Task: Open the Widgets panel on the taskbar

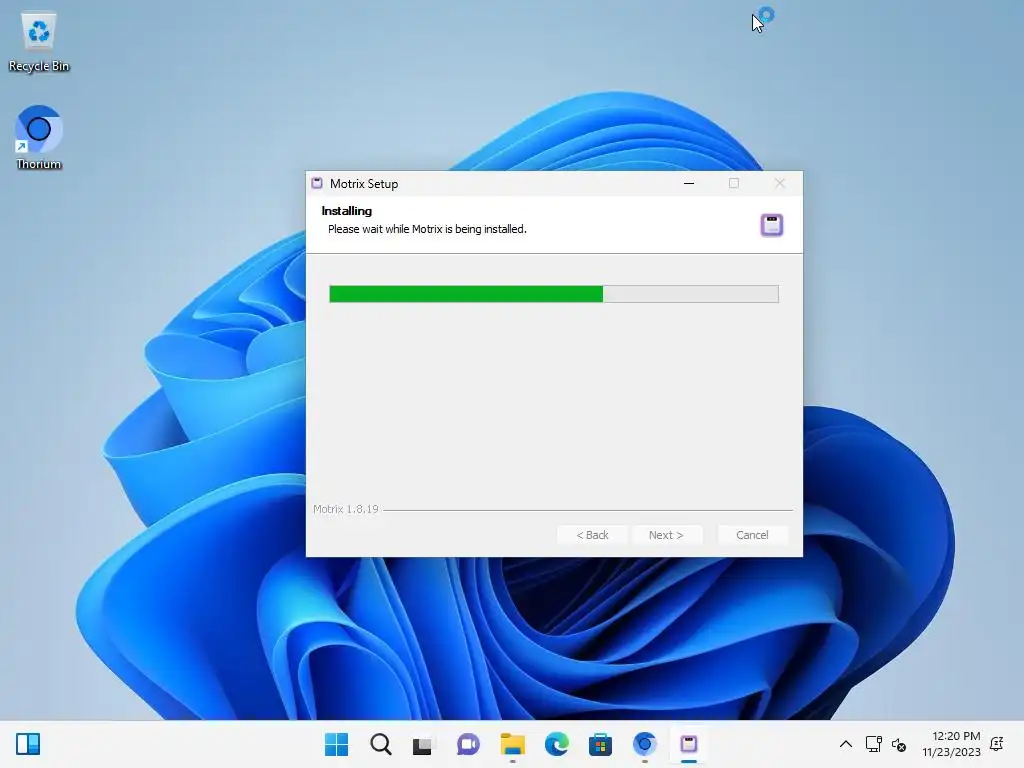Action: (28, 744)
